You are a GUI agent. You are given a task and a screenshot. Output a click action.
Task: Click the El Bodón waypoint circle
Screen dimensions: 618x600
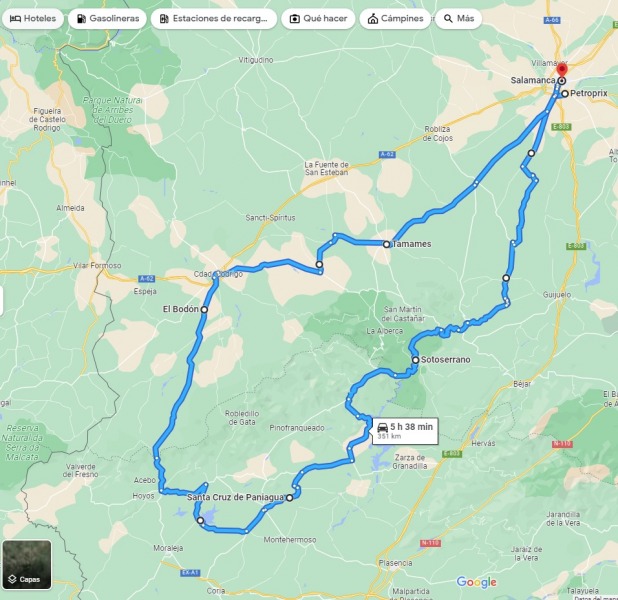tap(204, 309)
